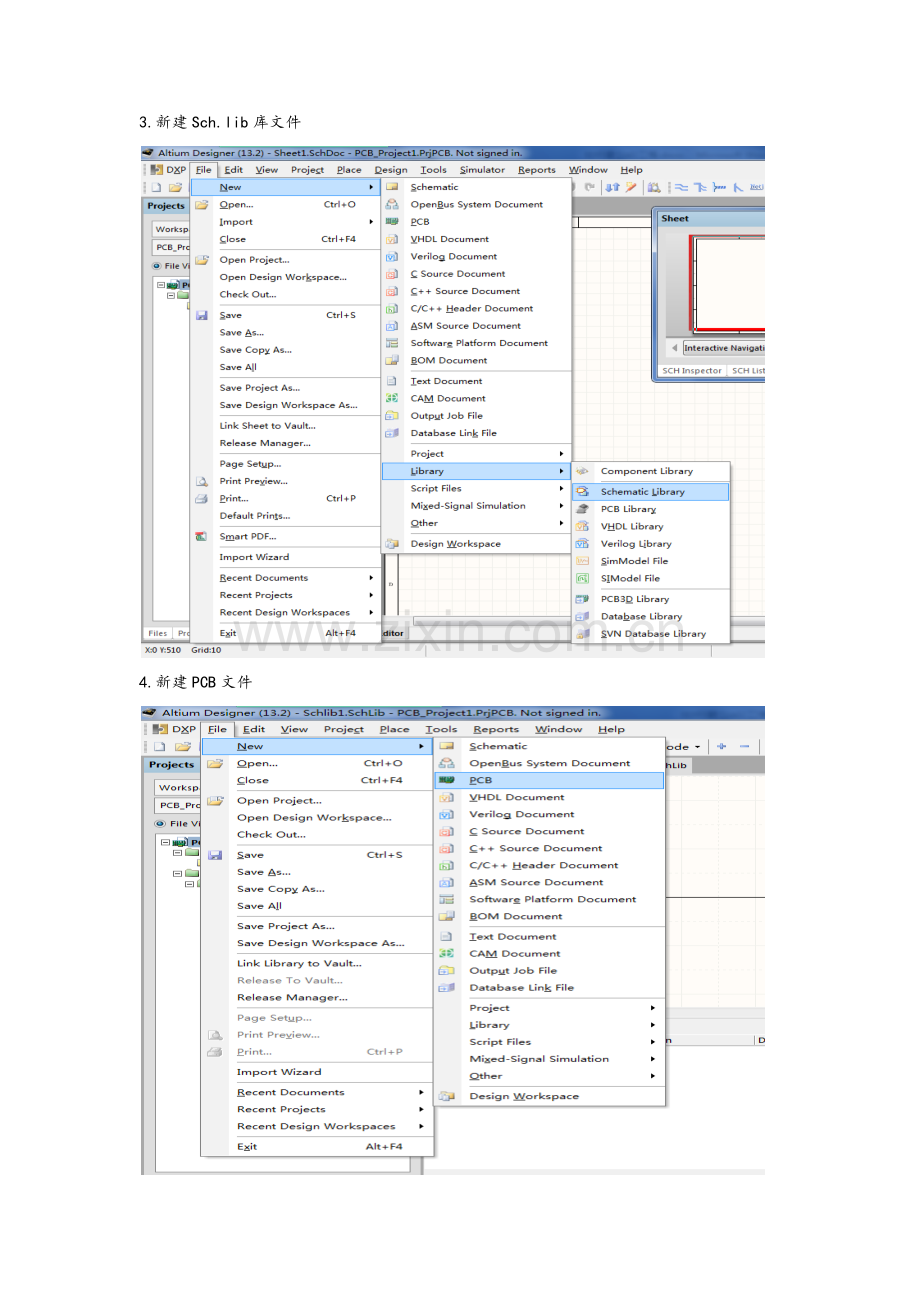The image size is (920, 1302).
Task: Choose Save Project As... in Sheet1.SchDoc window
Action: (260, 388)
